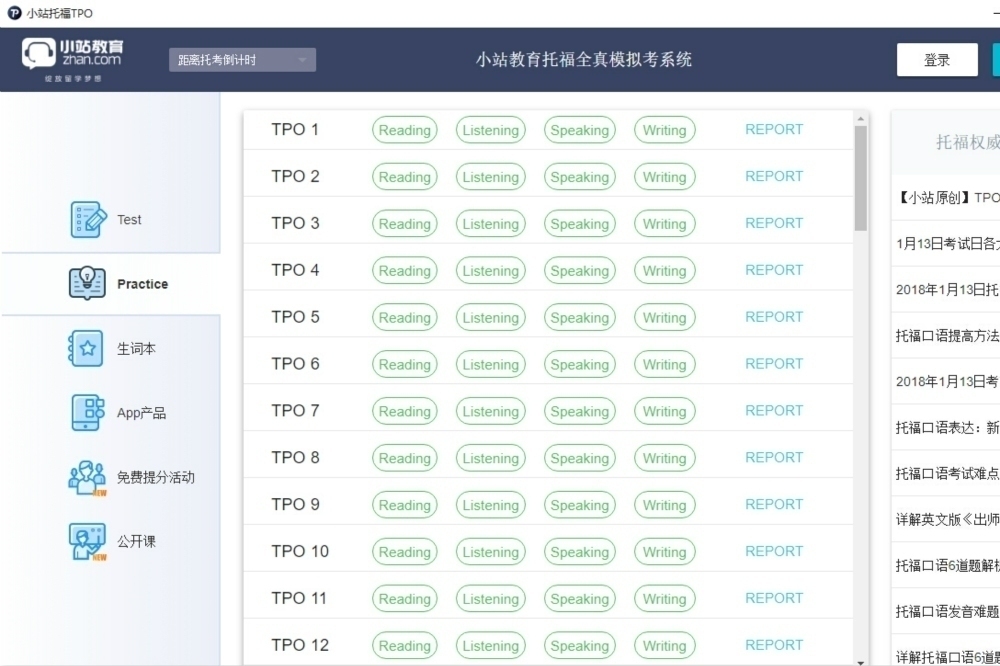Start TPO 1 Speaking practice
The image size is (1000, 666).
[x=580, y=130]
